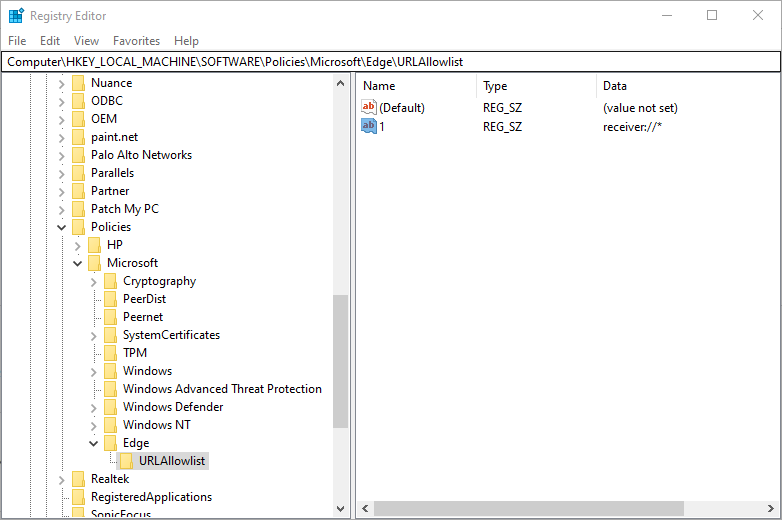Click the registry path address bar
Screen dimensions: 782x520
tap(391, 62)
